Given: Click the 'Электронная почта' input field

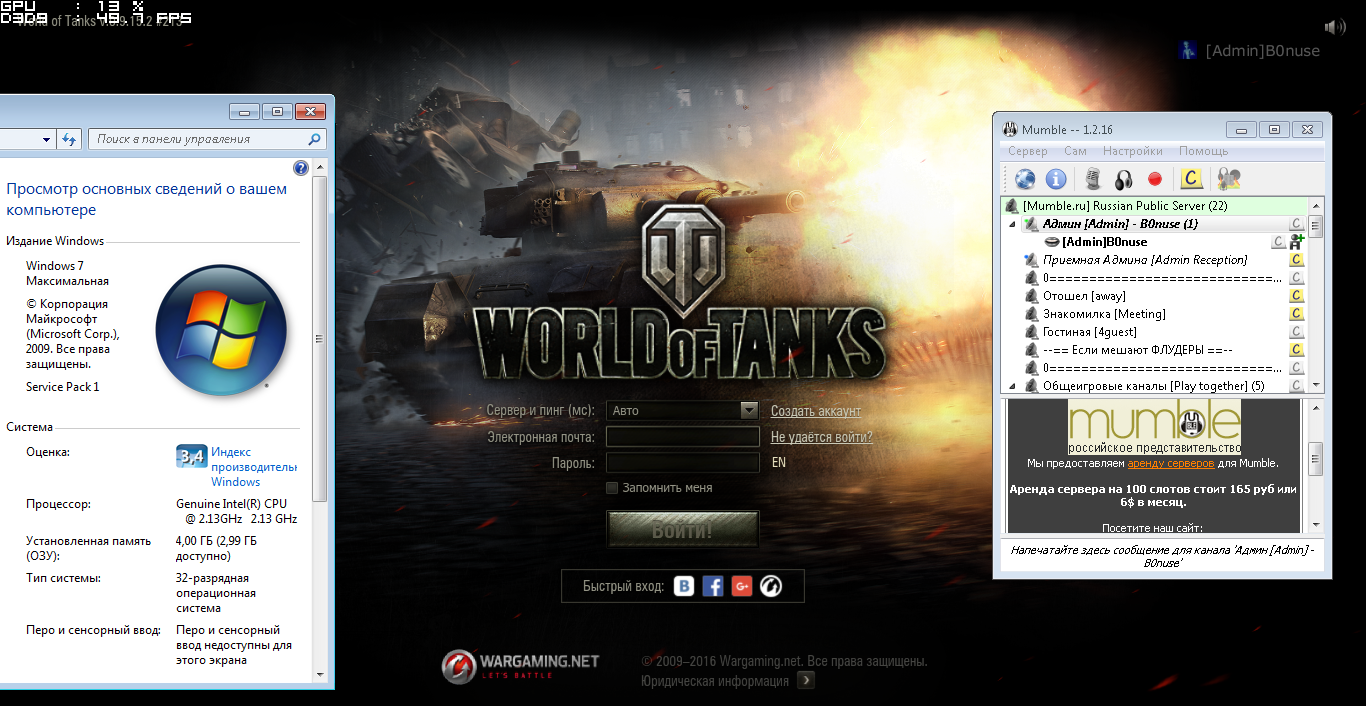Looking at the screenshot, I should pos(683,437).
